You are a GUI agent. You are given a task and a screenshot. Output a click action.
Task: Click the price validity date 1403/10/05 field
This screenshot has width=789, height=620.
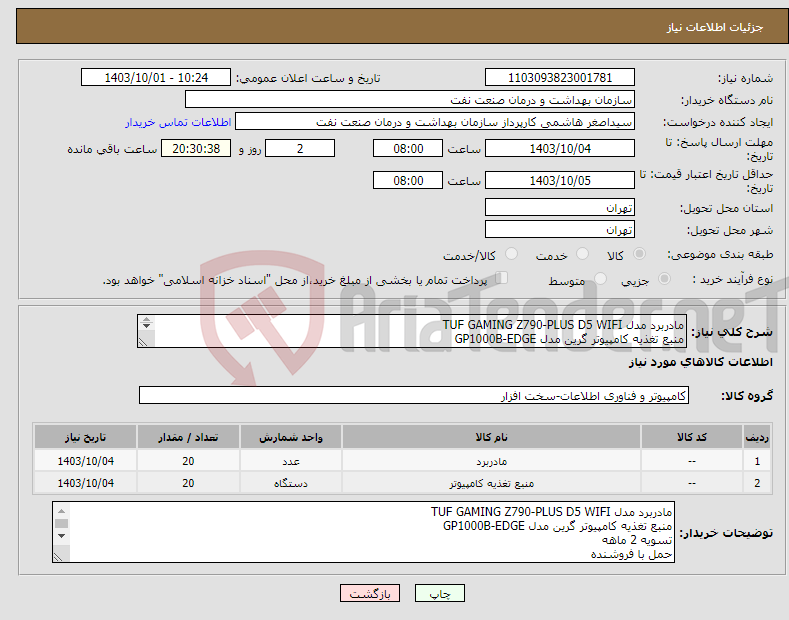tap(560, 181)
